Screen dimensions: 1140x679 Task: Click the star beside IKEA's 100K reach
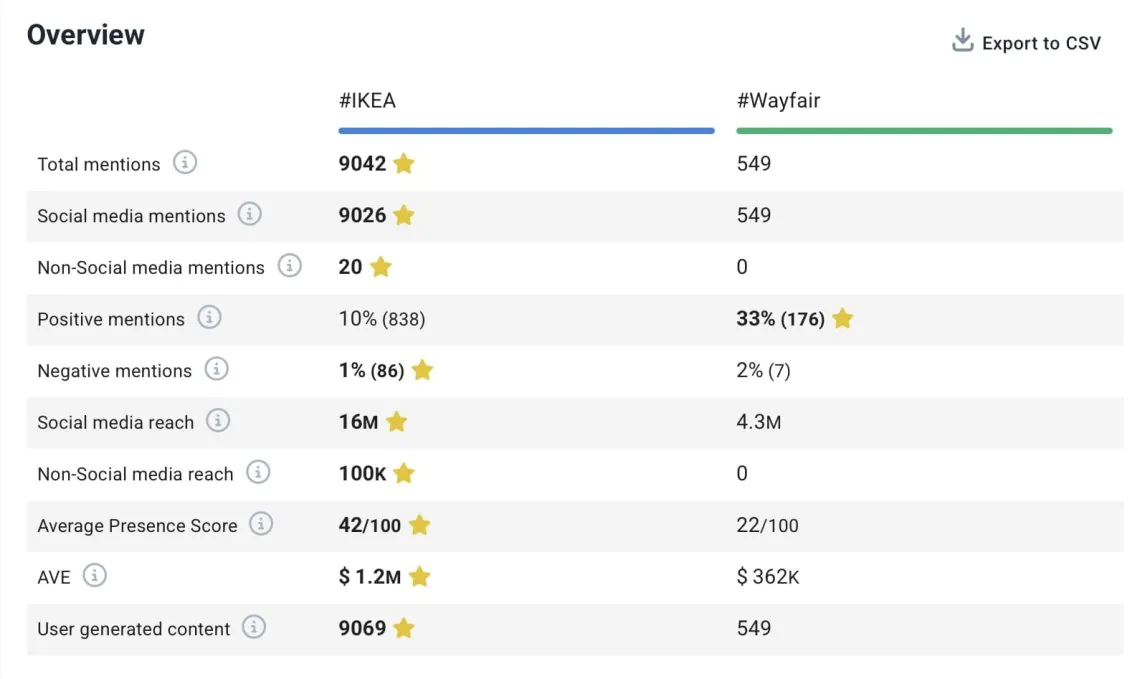[404, 473]
